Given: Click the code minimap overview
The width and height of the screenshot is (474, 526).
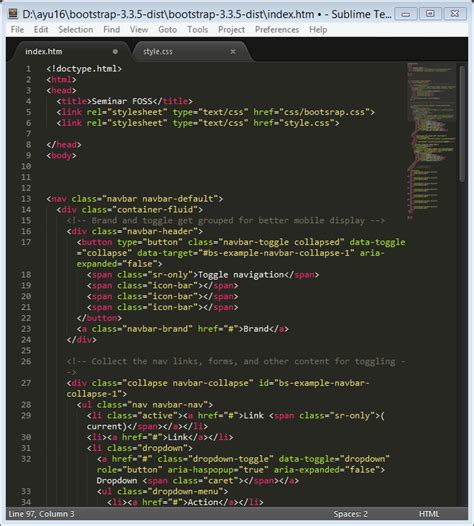Looking at the screenshot, I should (x=431, y=141).
